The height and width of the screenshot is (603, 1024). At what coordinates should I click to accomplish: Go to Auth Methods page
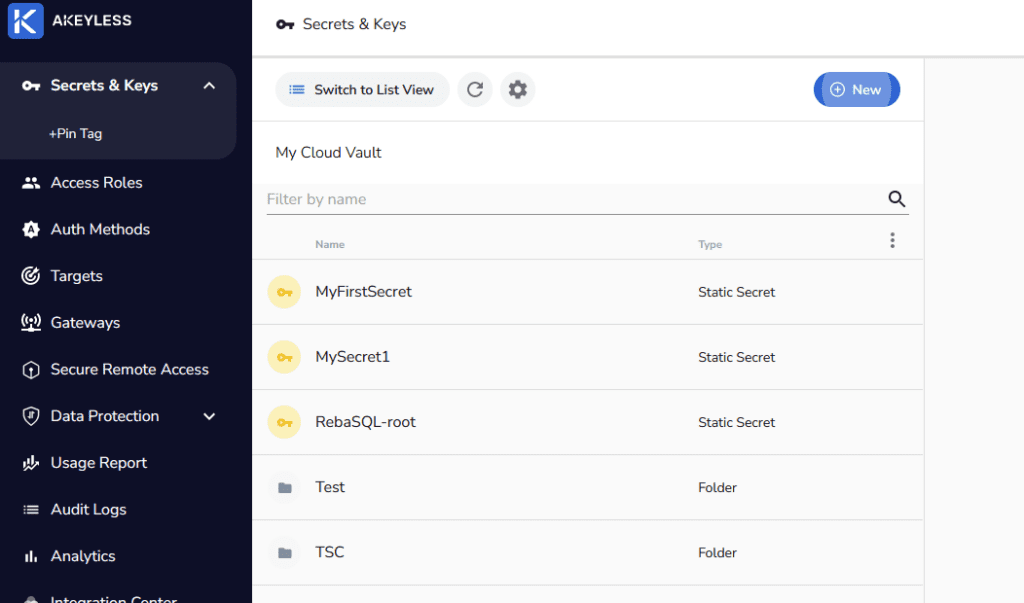[x=100, y=229]
